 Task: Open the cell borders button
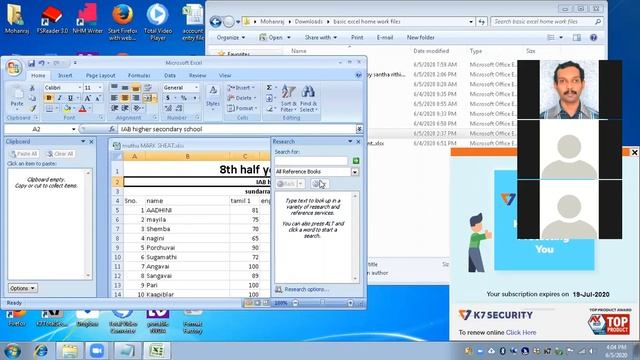pyautogui.click(x=49, y=108)
